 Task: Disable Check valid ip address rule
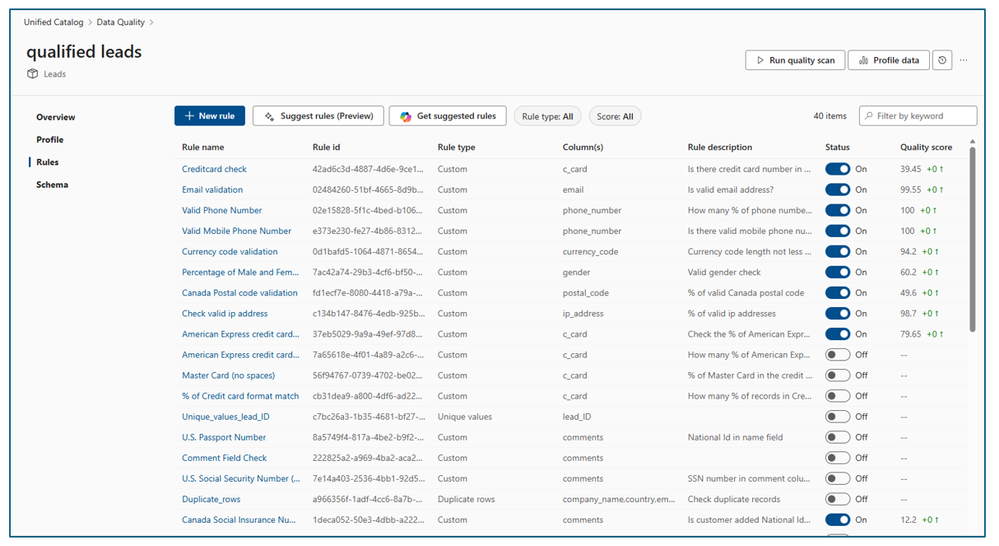(x=837, y=313)
